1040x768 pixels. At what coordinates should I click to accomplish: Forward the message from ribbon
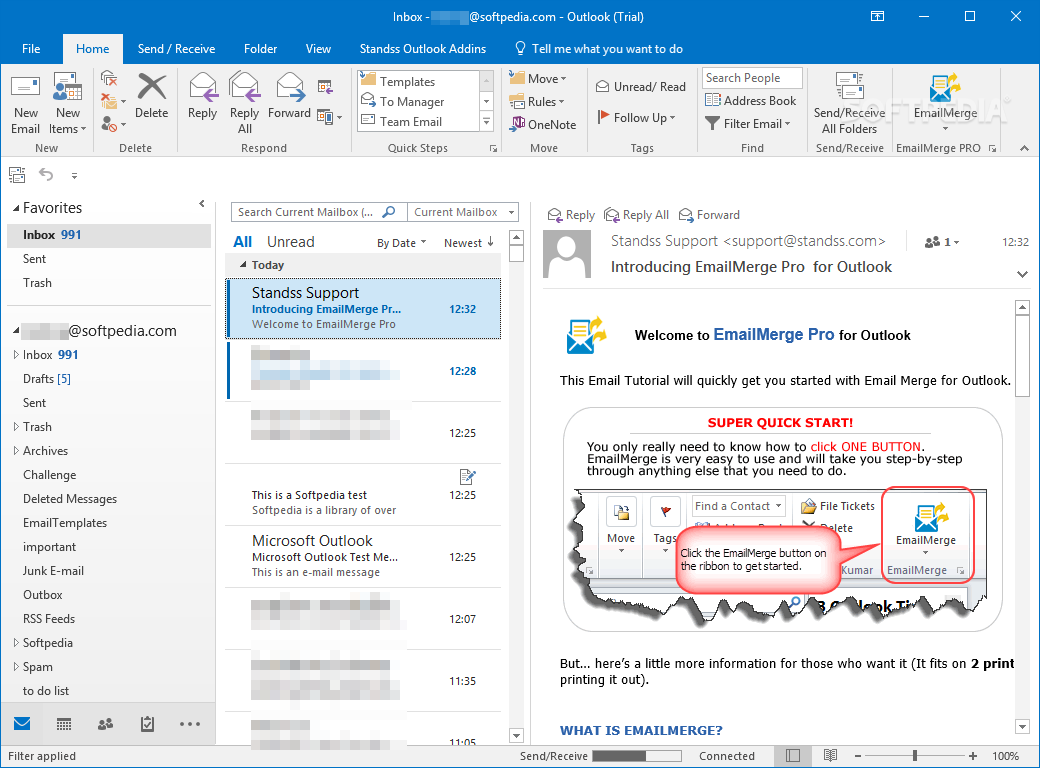point(289,97)
